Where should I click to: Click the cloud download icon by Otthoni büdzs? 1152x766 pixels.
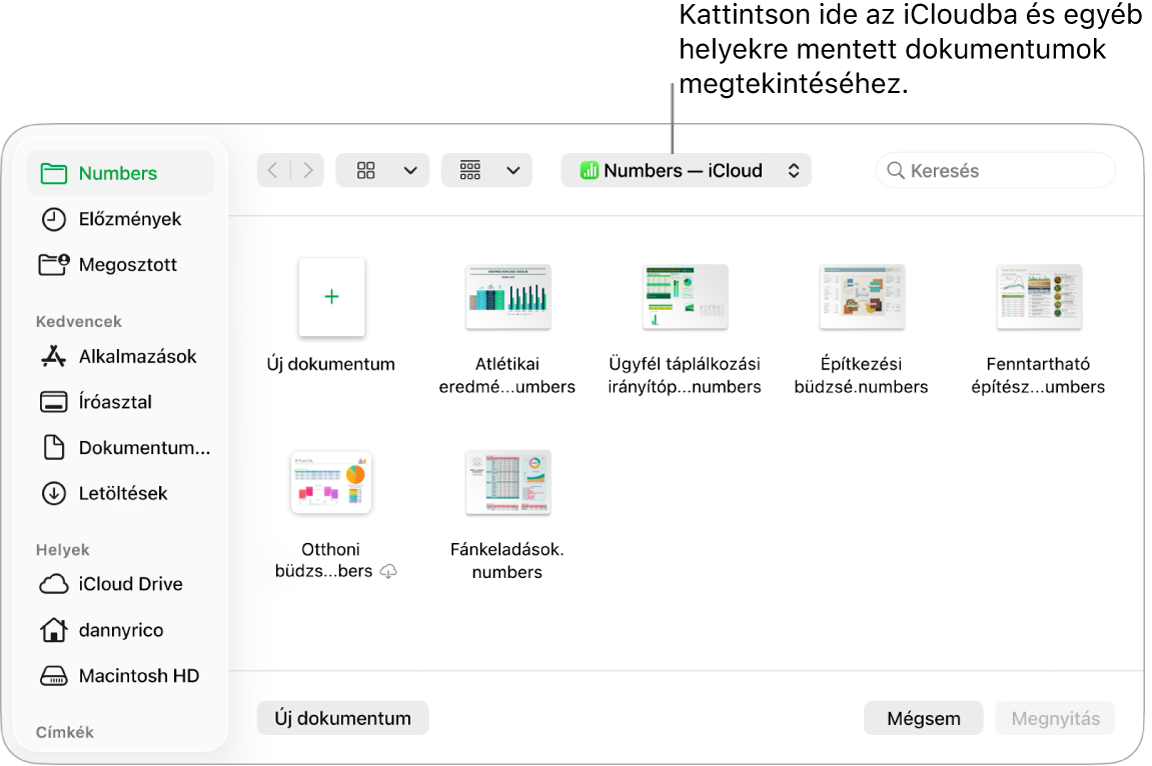(389, 571)
